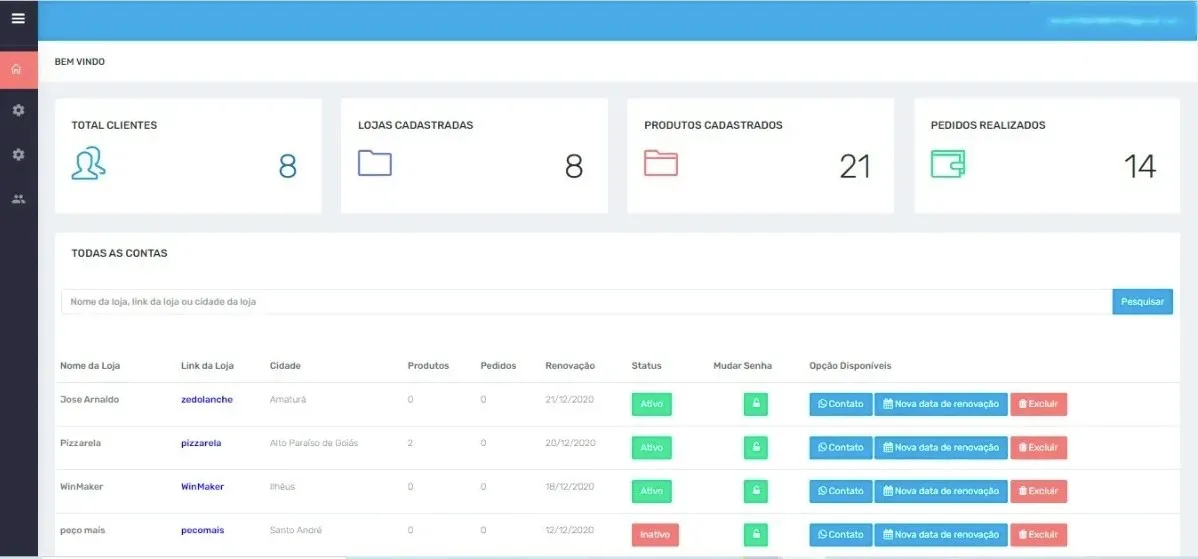Click the blurred user email in header
1198x559 pixels.
point(1114,21)
